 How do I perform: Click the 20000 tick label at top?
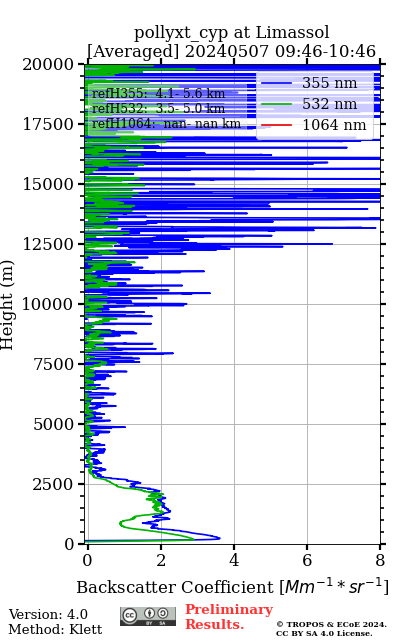(x=48, y=64)
